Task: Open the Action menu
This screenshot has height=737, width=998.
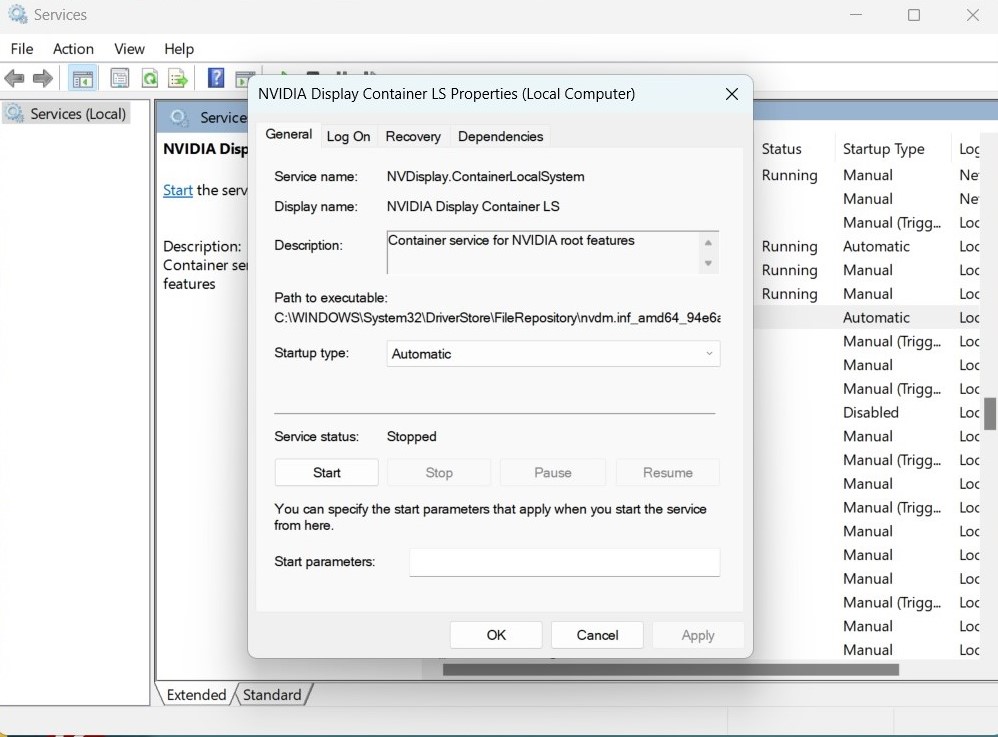Action: 72,48
